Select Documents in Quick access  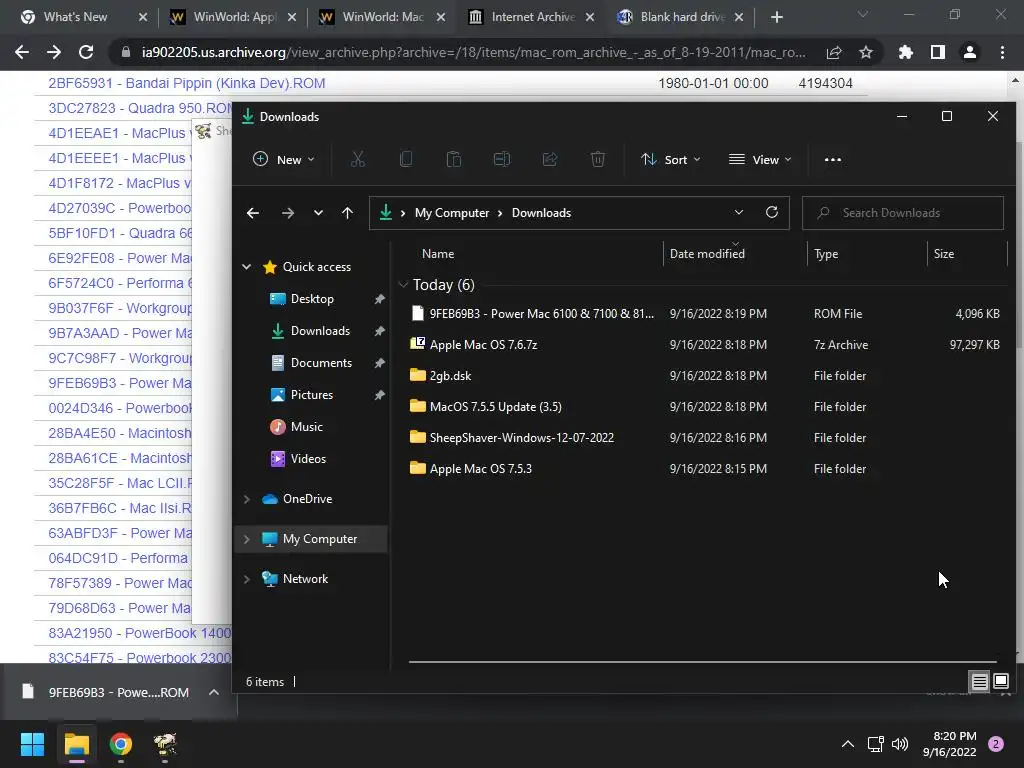[x=321, y=363]
